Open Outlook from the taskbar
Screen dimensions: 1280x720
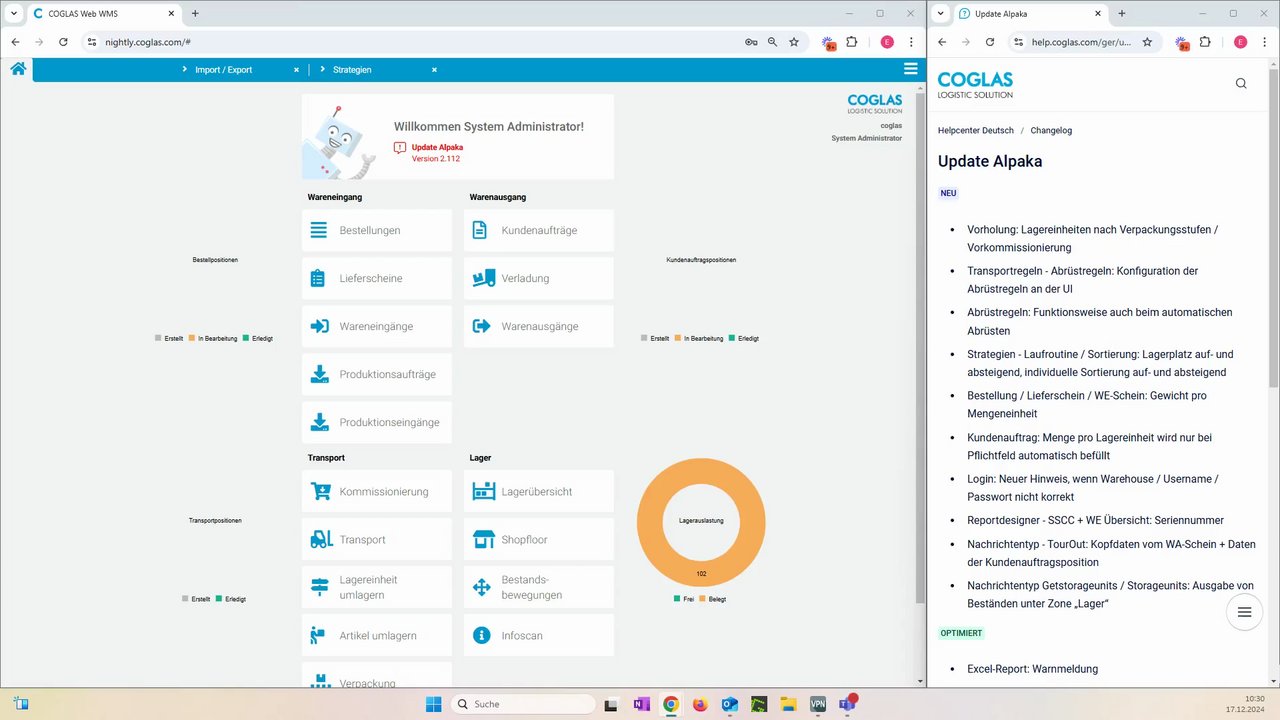[x=730, y=704]
